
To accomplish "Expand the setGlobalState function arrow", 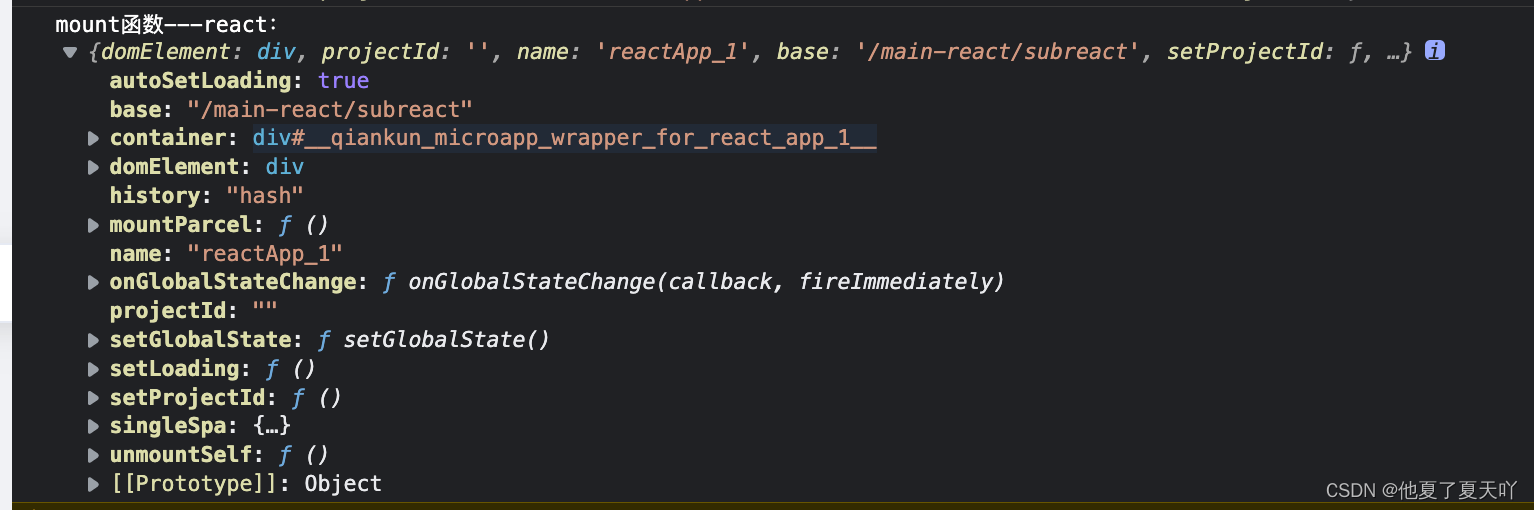I will coord(93,340).
